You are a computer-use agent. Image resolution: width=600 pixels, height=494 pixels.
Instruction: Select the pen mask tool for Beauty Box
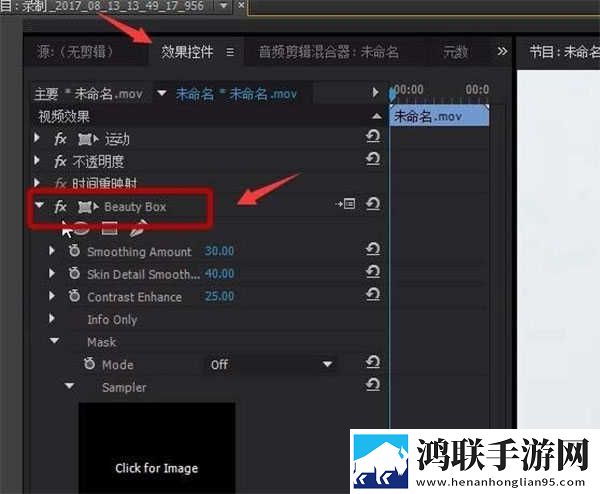[138, 228]
